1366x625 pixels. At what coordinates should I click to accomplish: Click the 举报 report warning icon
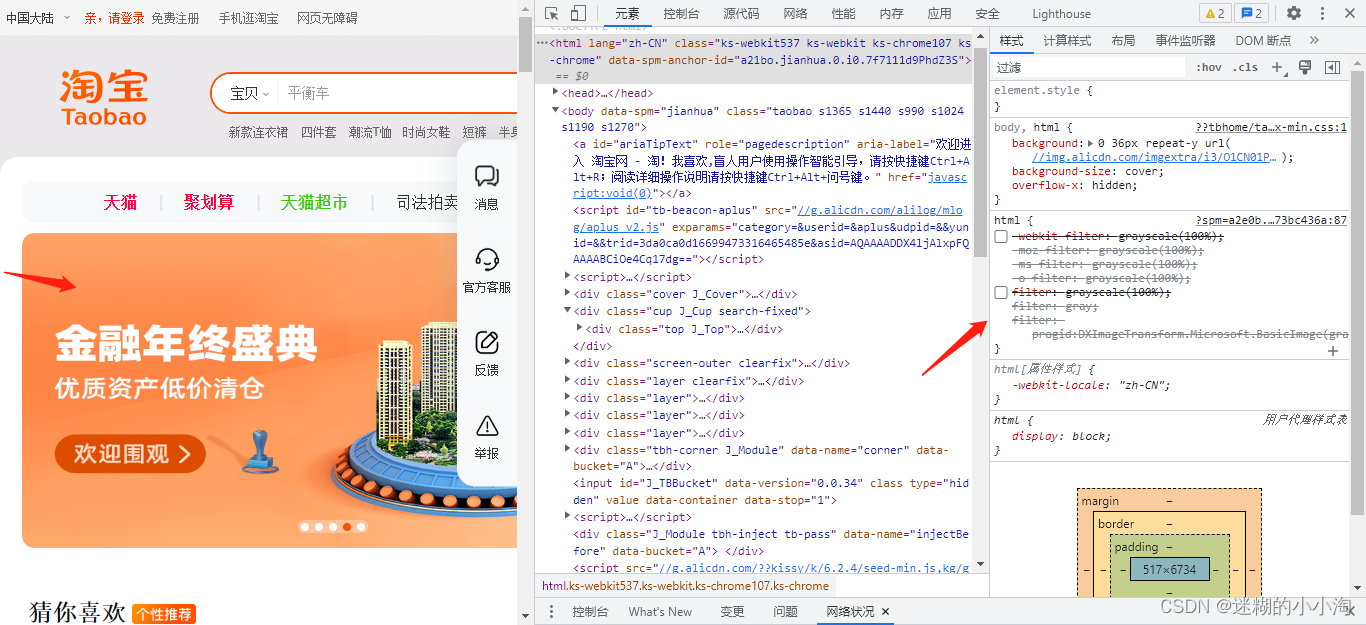coord(487,426)
